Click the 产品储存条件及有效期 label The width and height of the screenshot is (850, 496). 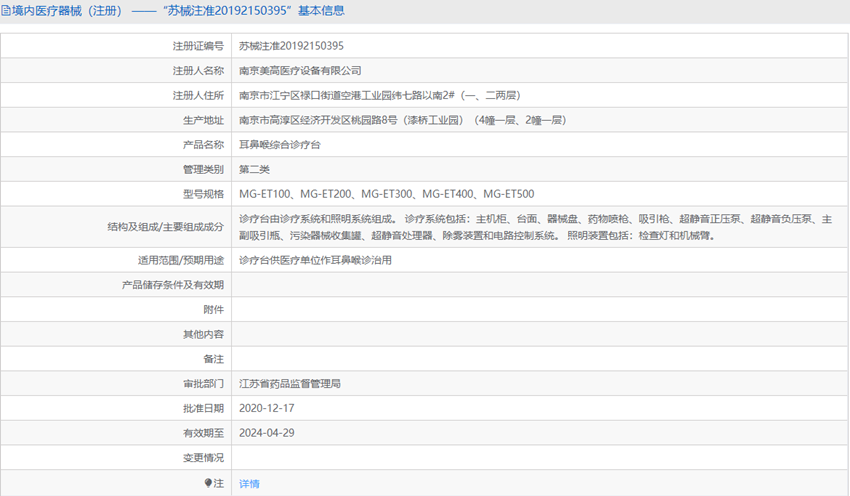172,285
